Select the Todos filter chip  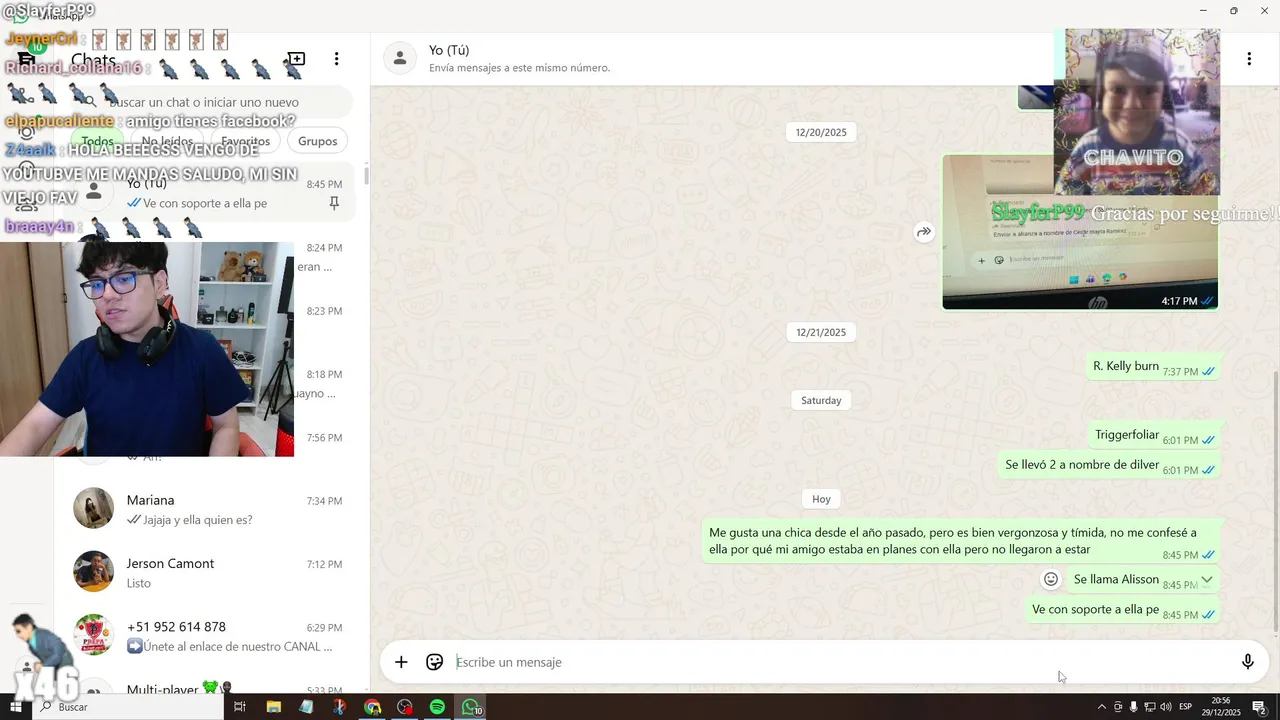(97, 141)
